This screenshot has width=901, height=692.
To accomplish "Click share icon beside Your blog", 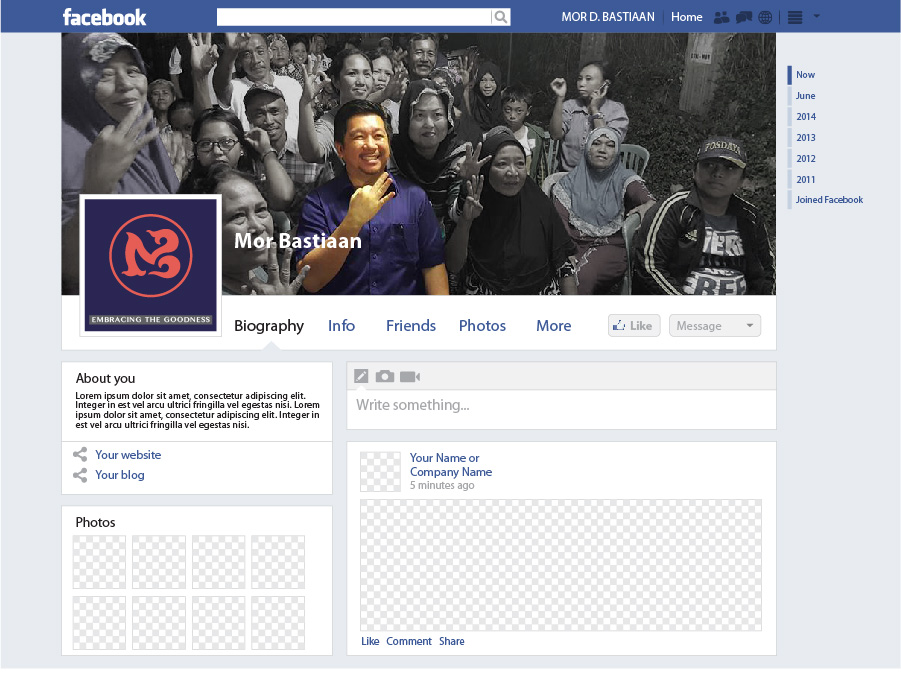I will 80,475.
